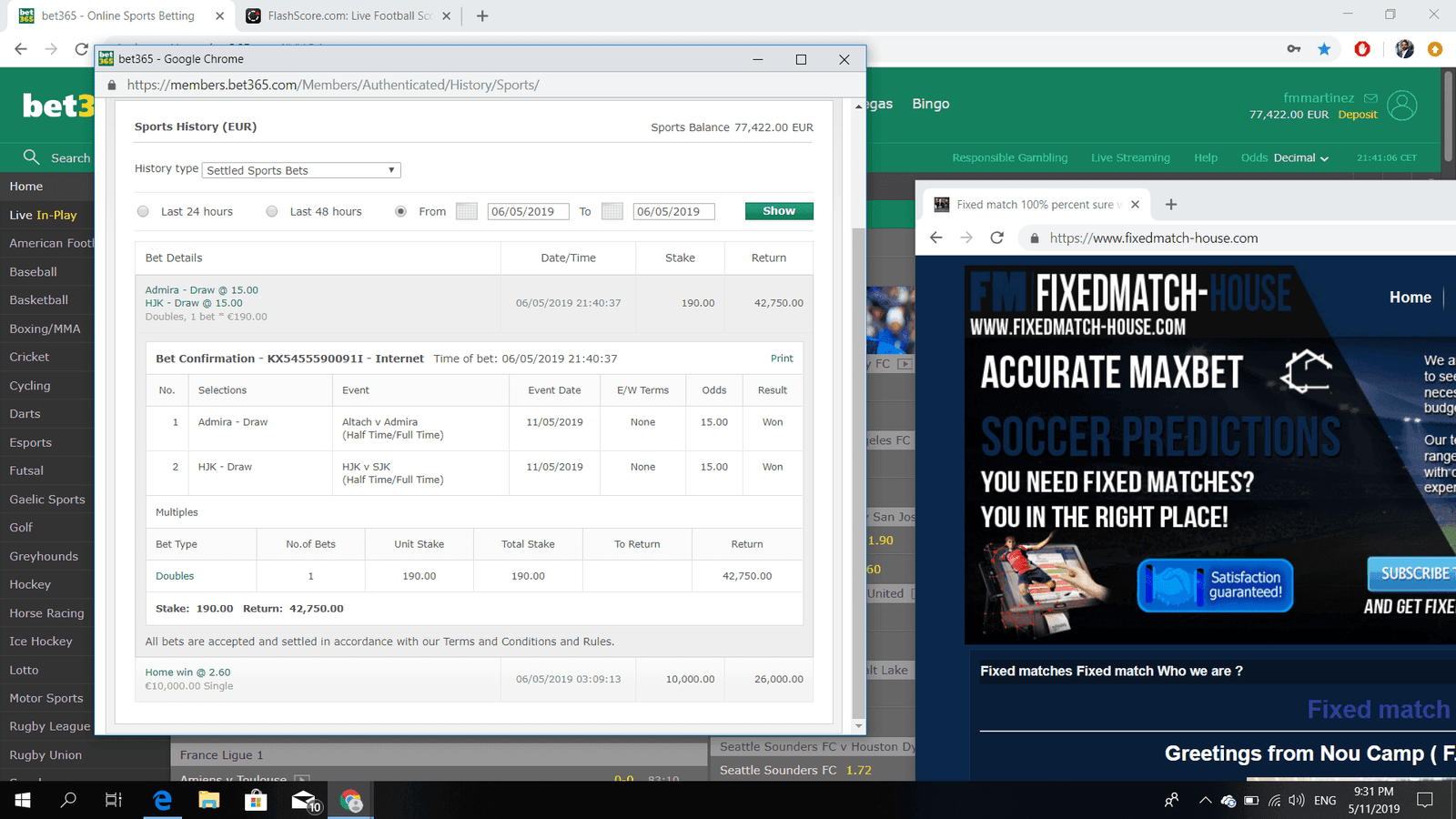Viewport: 1456px width, 819px height.
Task: Open File Explorer from the taskbar
Action: 209,801
